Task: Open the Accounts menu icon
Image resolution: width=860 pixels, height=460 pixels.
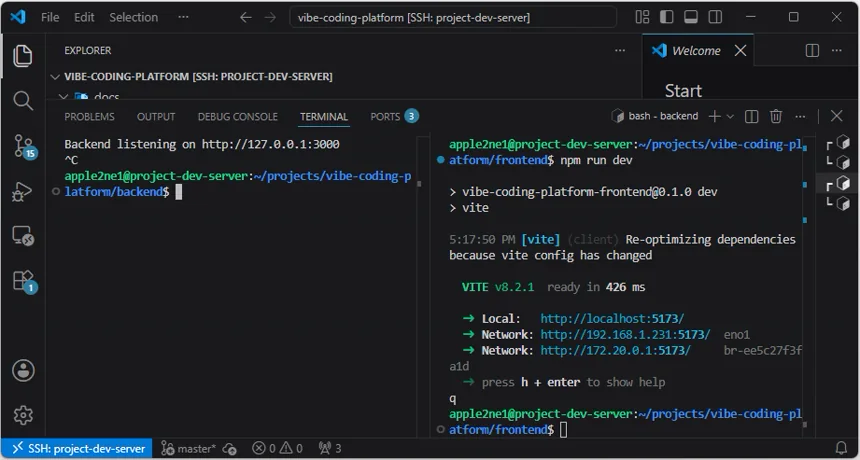Action: 23,371
